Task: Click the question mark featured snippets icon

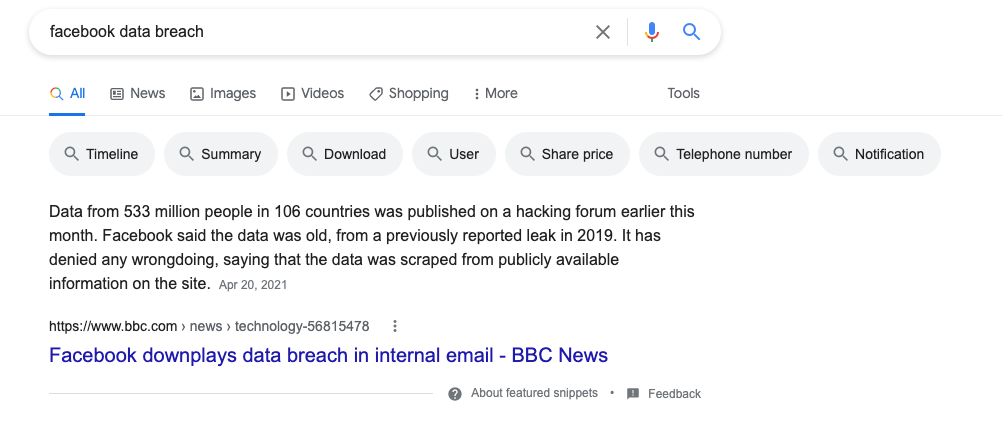Action: click(x=455, y=393)
